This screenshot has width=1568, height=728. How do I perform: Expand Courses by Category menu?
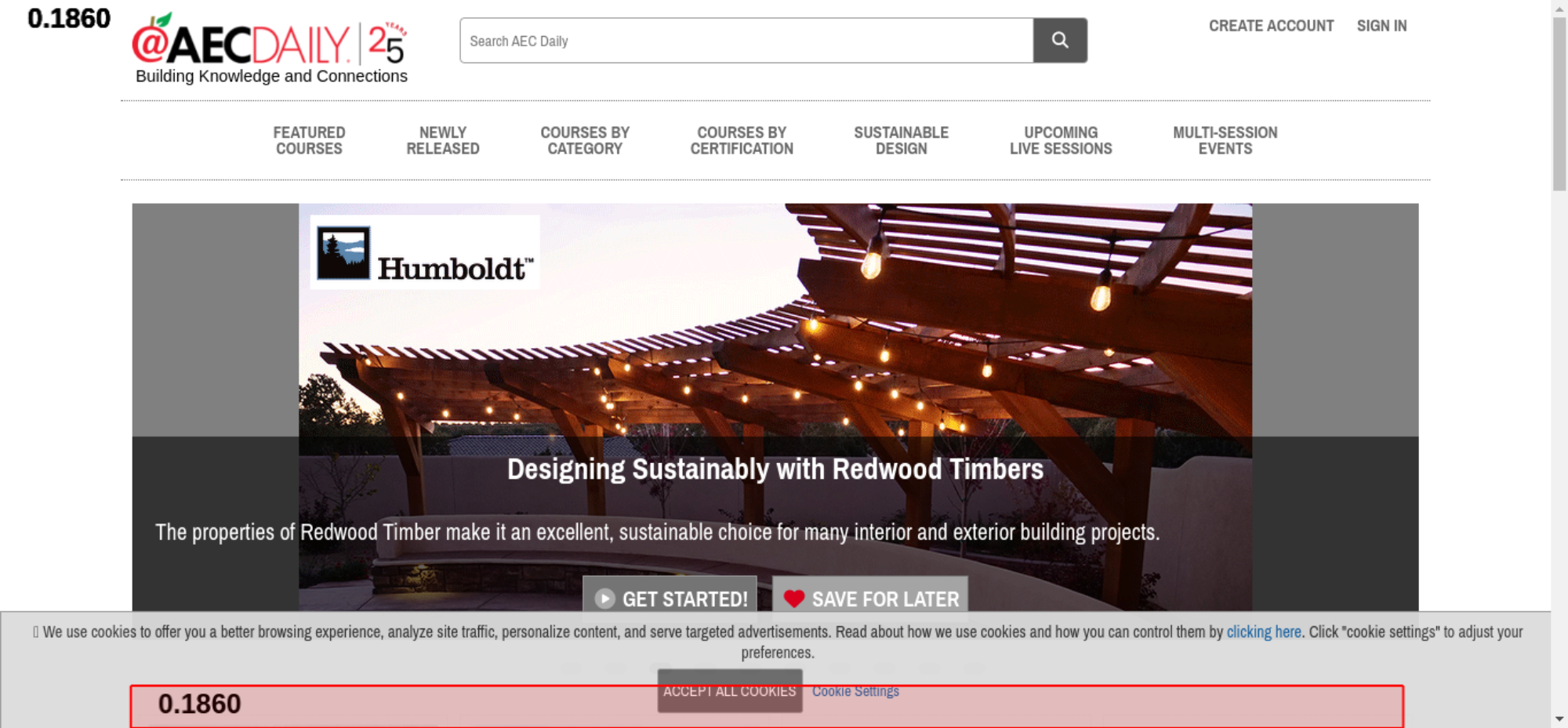585,141
